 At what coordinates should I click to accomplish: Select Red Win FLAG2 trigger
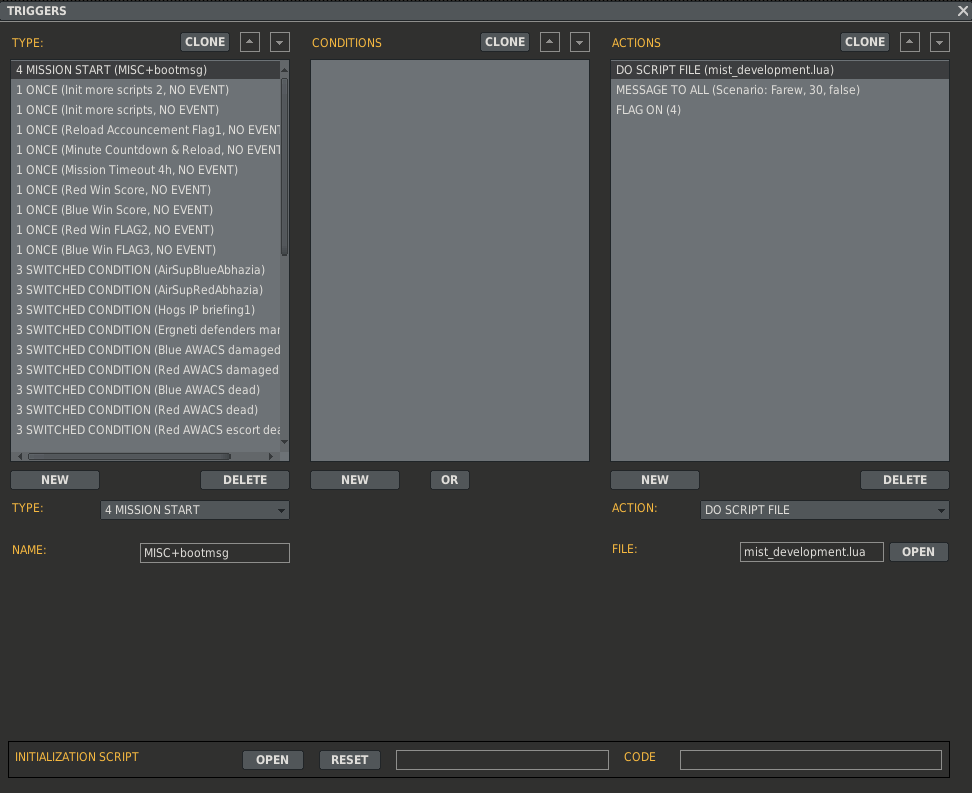(146, 230)
